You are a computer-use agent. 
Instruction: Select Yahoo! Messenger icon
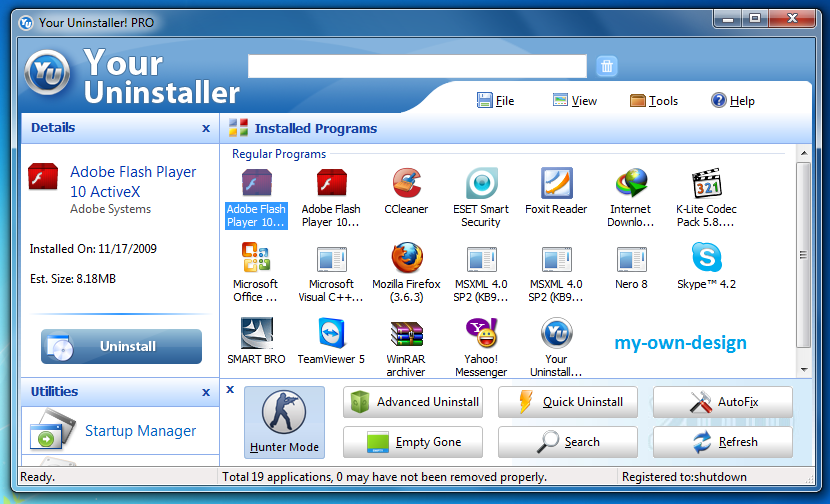coord(481,332)
